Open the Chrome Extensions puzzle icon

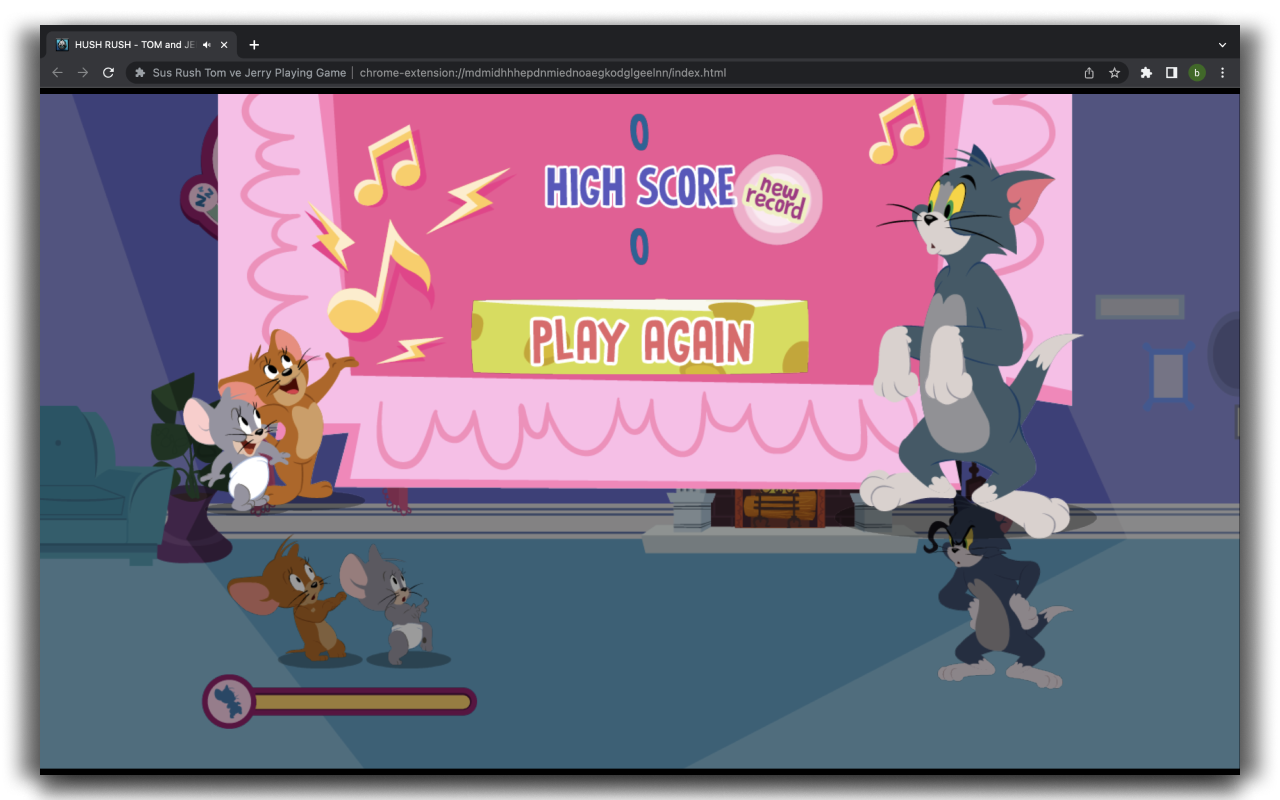pyautogui.click(x=1145, y=72)
